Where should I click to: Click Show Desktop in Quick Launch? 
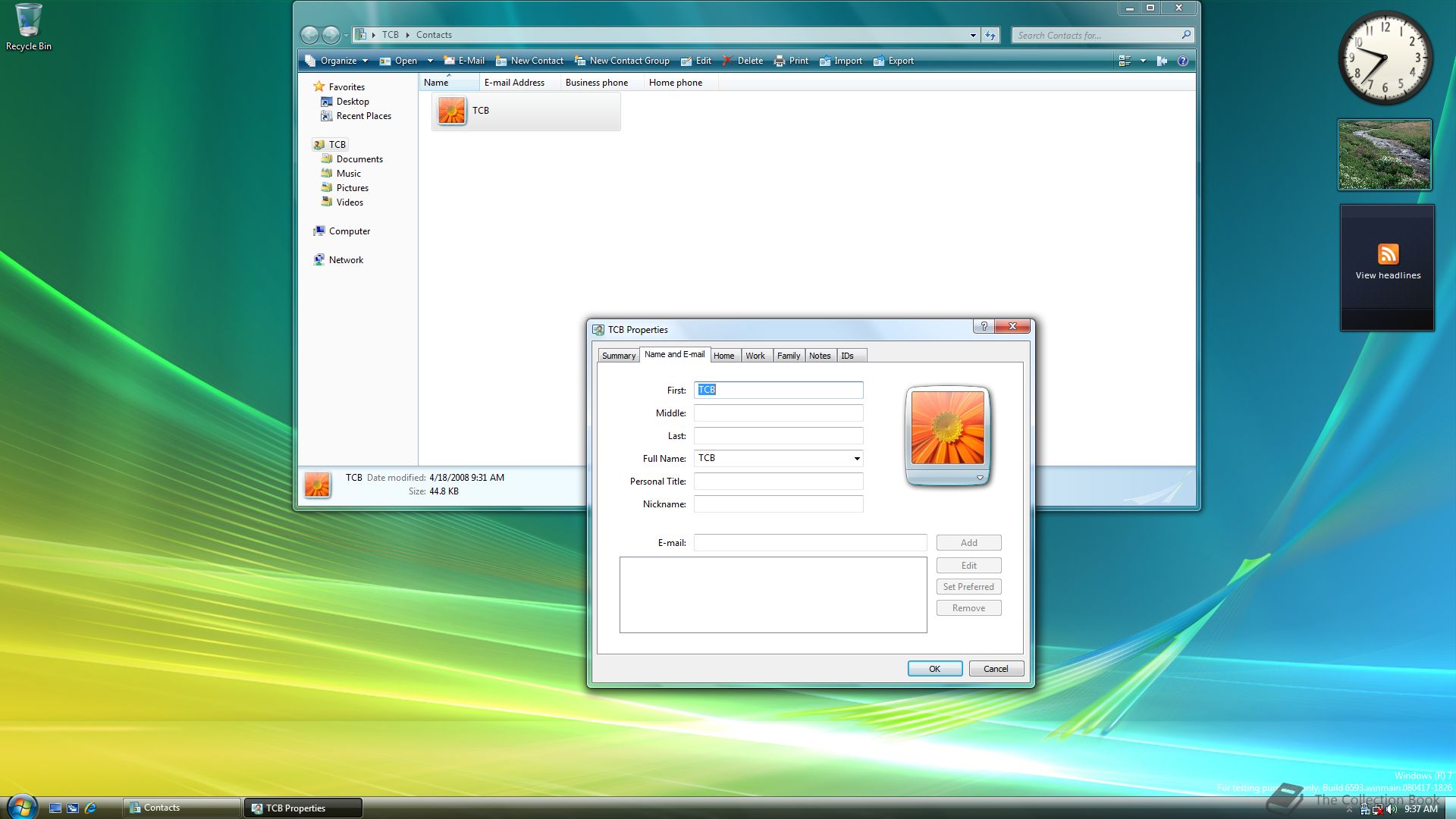[55, 808]
